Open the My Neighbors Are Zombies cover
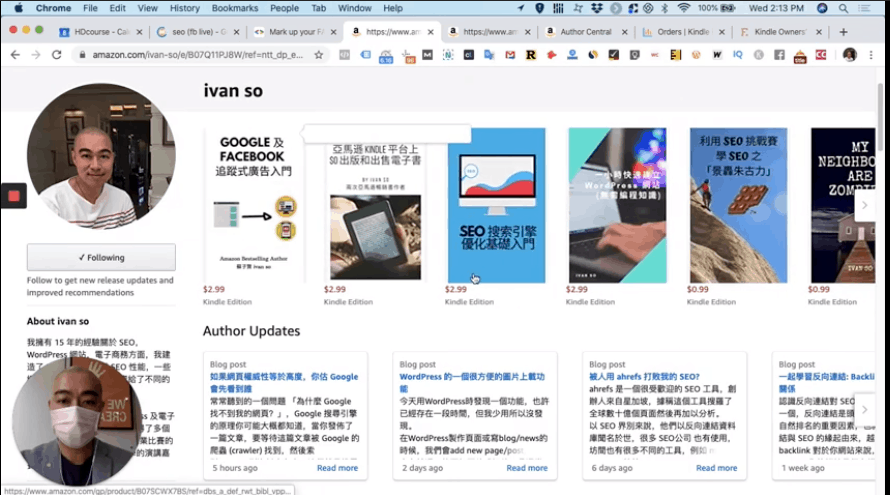890x495 pixels. [x=843, y=205]
